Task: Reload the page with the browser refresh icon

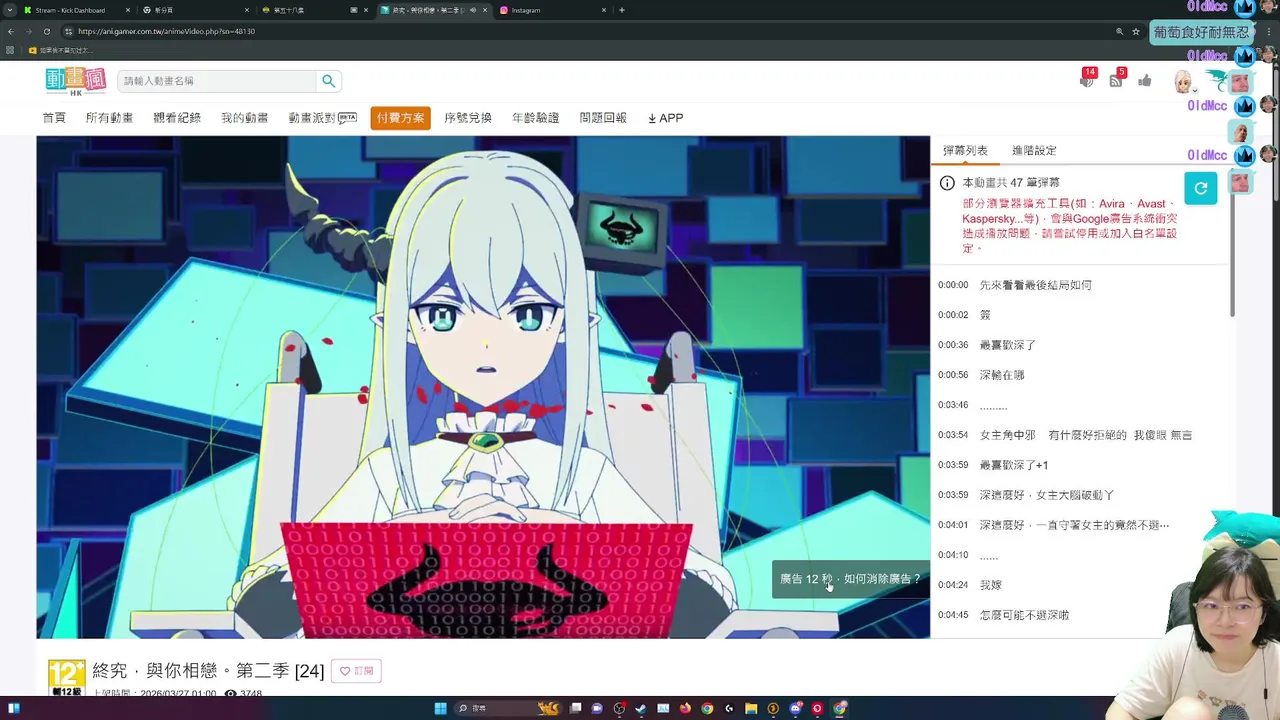Action: (x=46, y=31)
